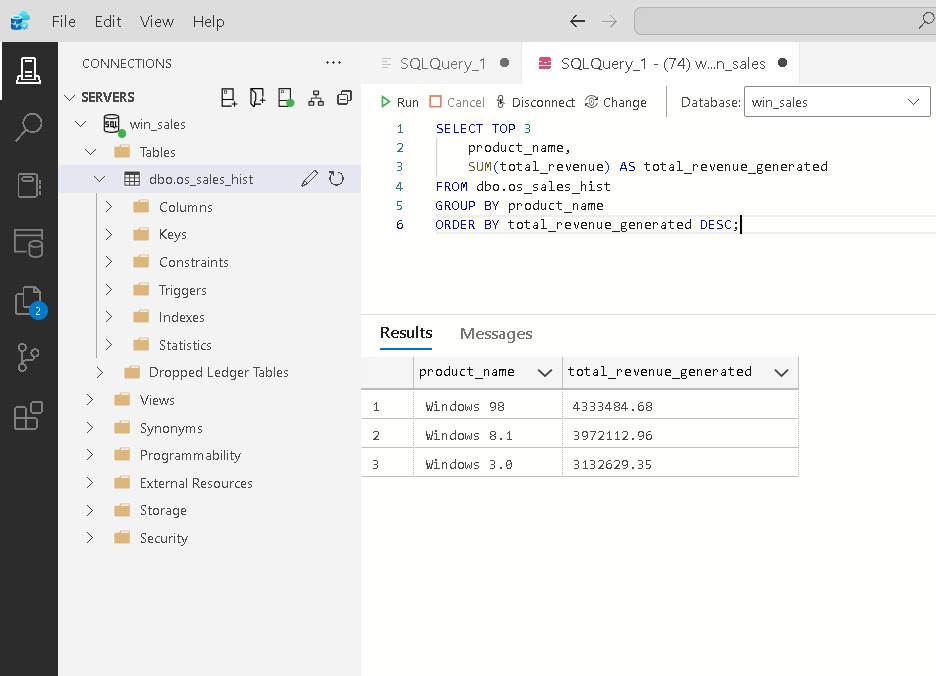This screenshot has width=936, height=676.
Task: Switch to the Messages tab
Action: [x=495, y=334]
